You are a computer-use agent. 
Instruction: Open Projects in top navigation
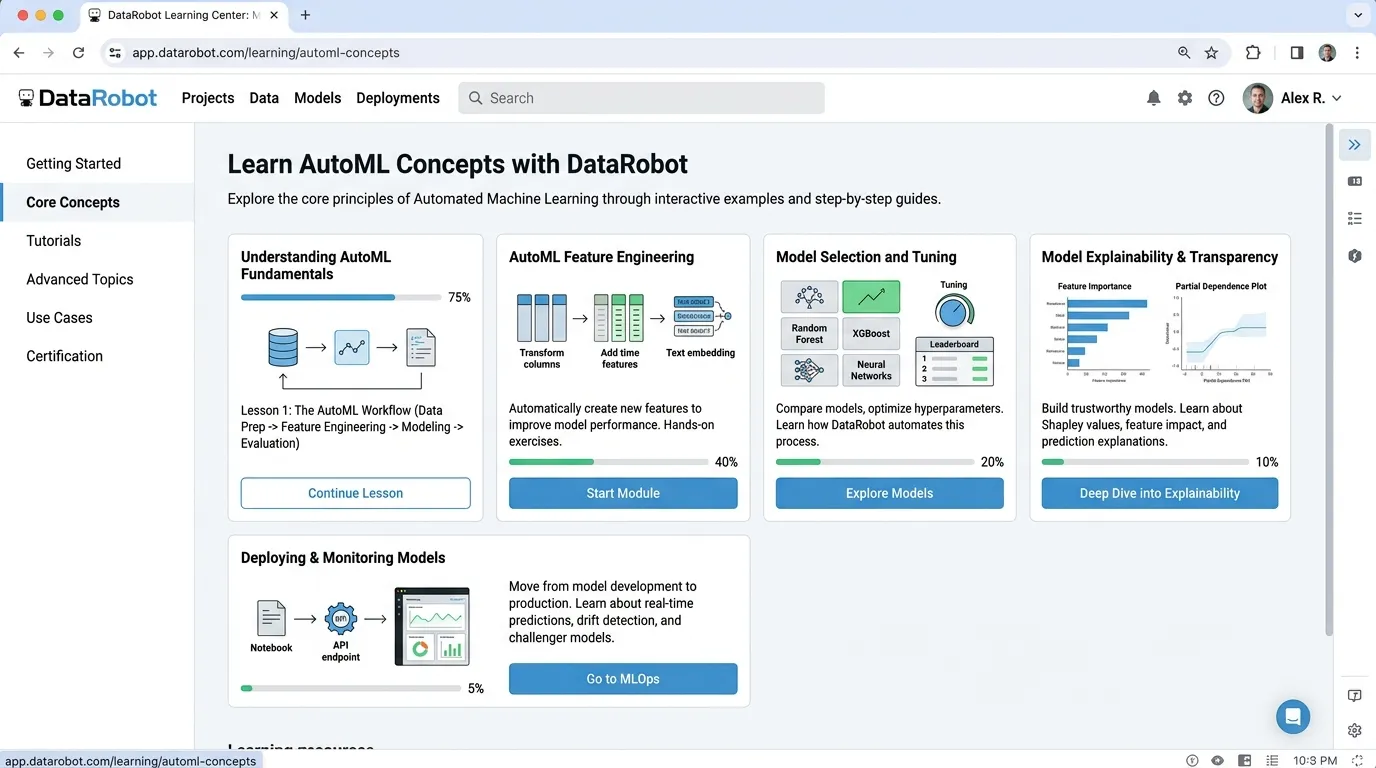click(x=208, y=98)
